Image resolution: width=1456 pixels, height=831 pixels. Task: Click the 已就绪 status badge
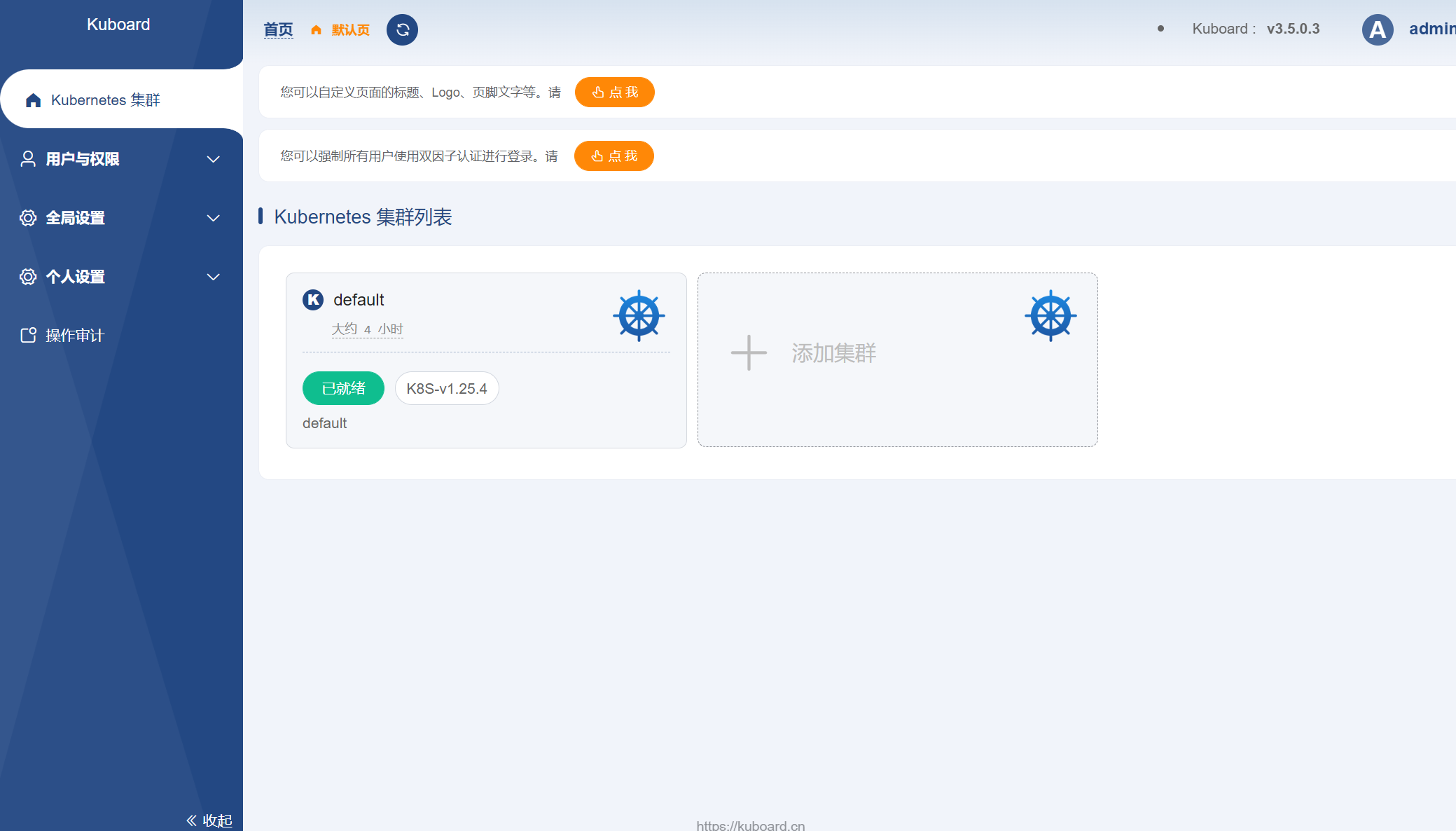(x=343, y=388)
